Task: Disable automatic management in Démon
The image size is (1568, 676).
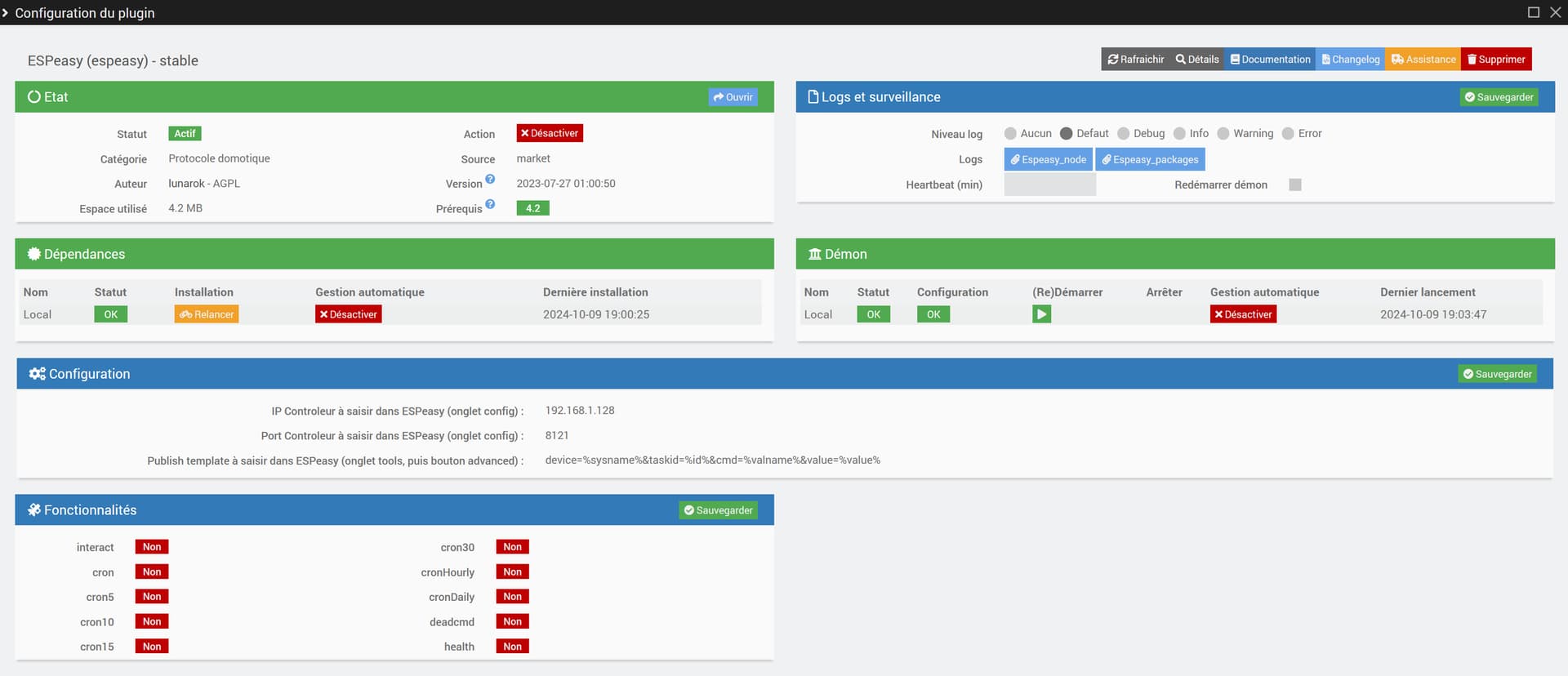Action: (x=1243, y=314)
